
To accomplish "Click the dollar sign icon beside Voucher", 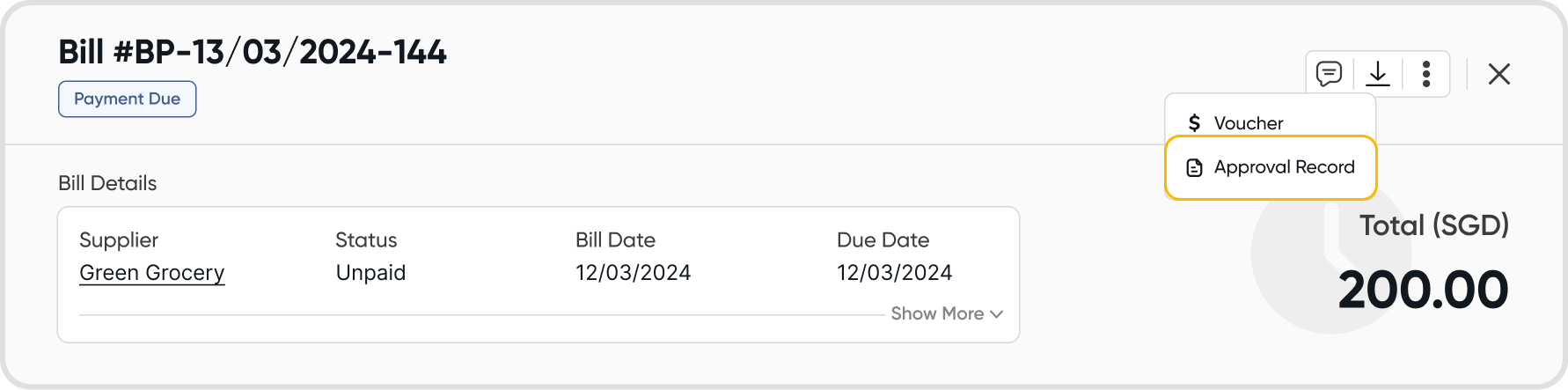I will point(1194,123).
